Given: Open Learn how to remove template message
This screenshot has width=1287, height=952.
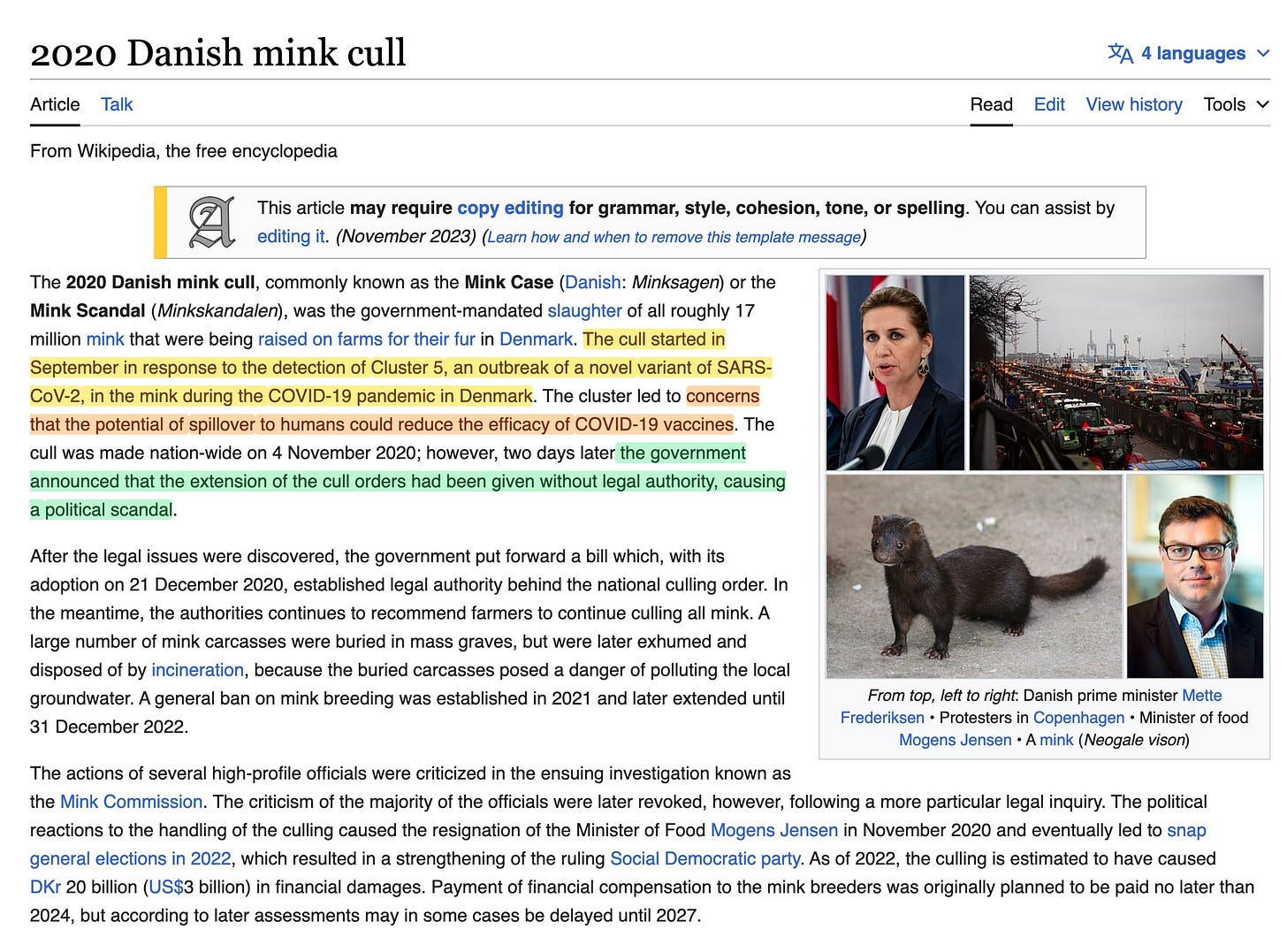Looking at the screenshot, I should (x=674, y=237).
